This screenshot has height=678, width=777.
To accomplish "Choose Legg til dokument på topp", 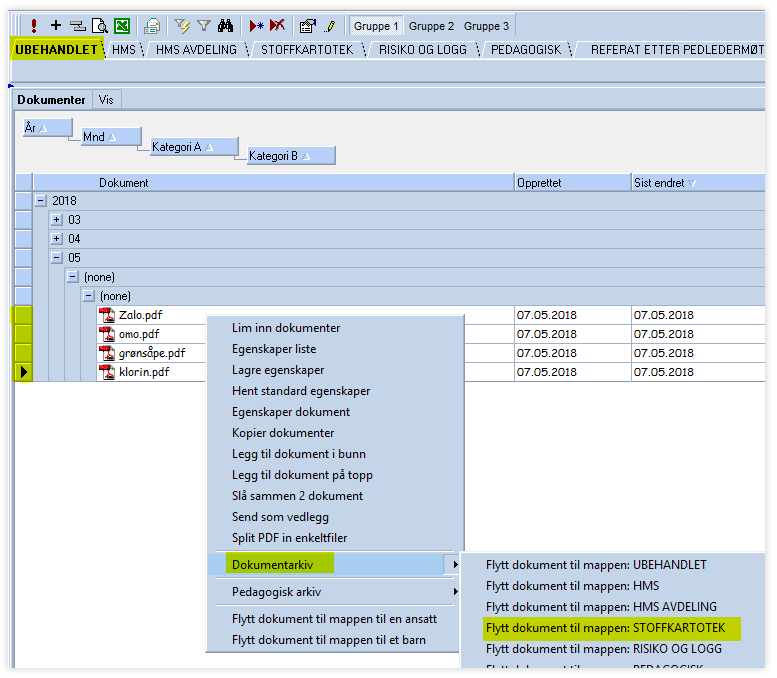I will (x=302, y=475).
